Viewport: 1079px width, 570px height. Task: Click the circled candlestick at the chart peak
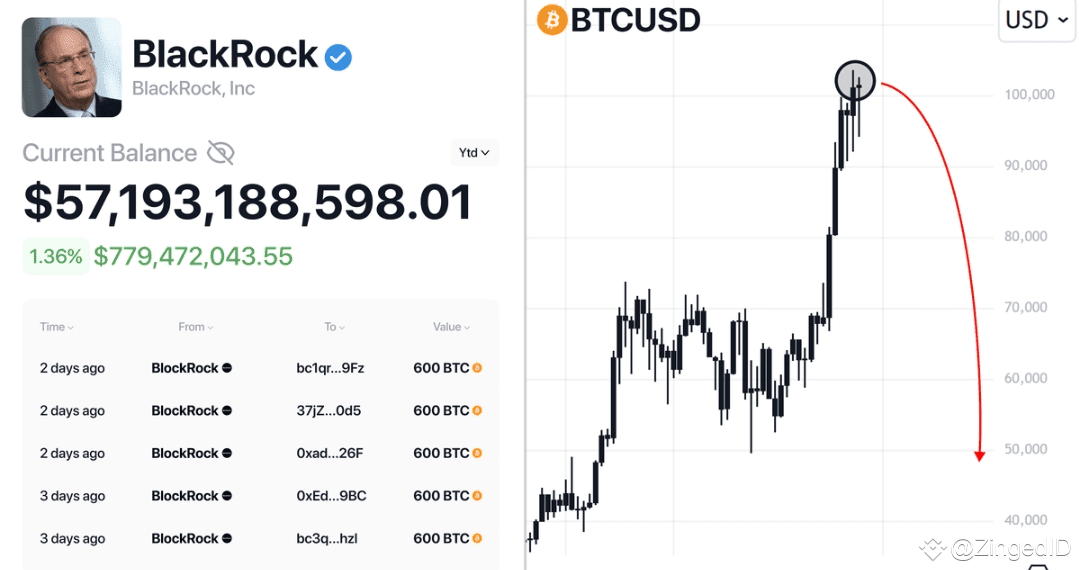point(855,81)
